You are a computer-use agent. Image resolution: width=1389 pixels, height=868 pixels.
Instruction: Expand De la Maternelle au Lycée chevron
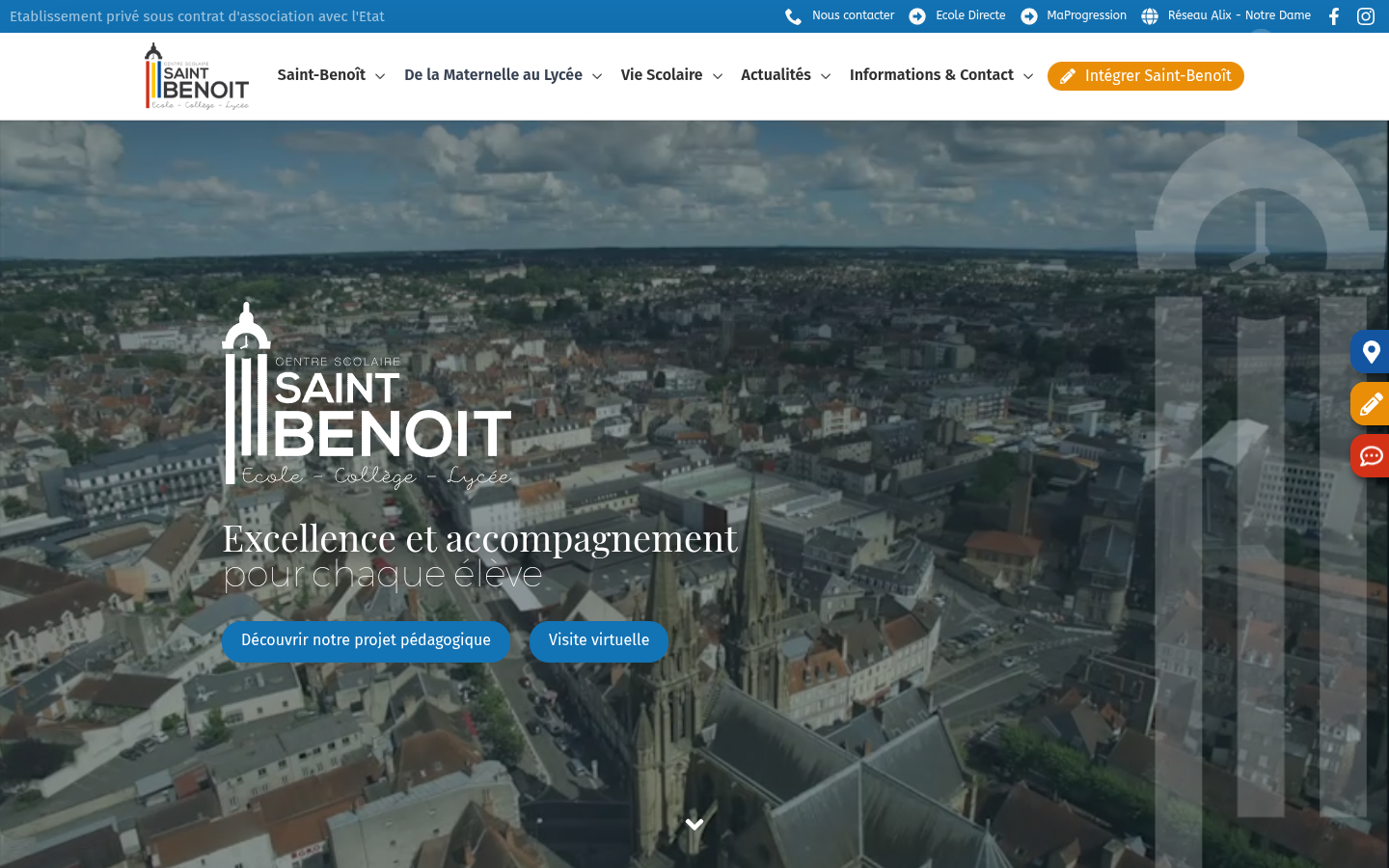pos(597,76)
